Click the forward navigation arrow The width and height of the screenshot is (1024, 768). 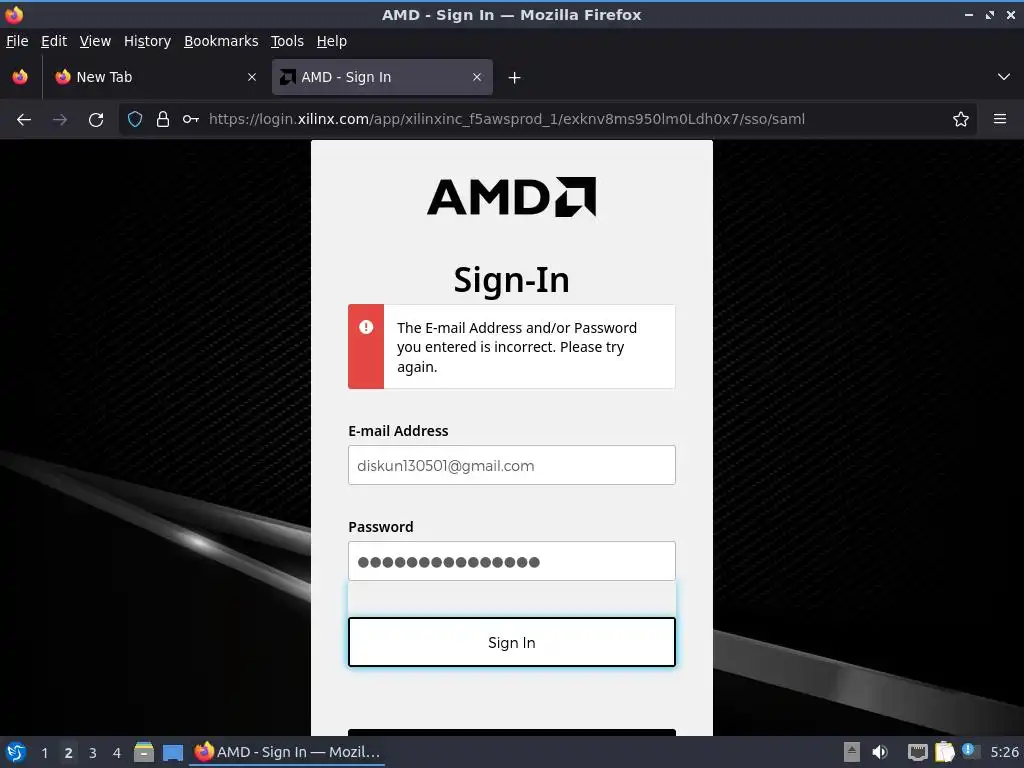pos(60,120)
